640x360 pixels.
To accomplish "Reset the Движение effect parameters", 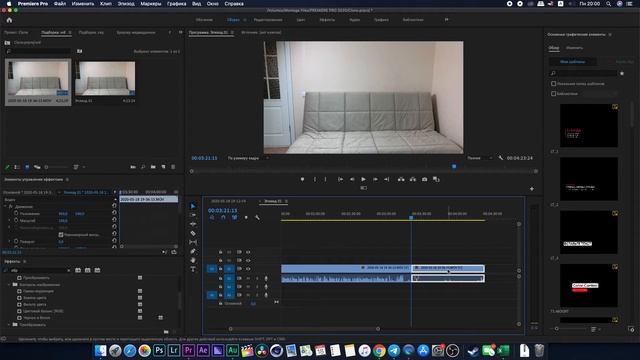I will (114, 207).
